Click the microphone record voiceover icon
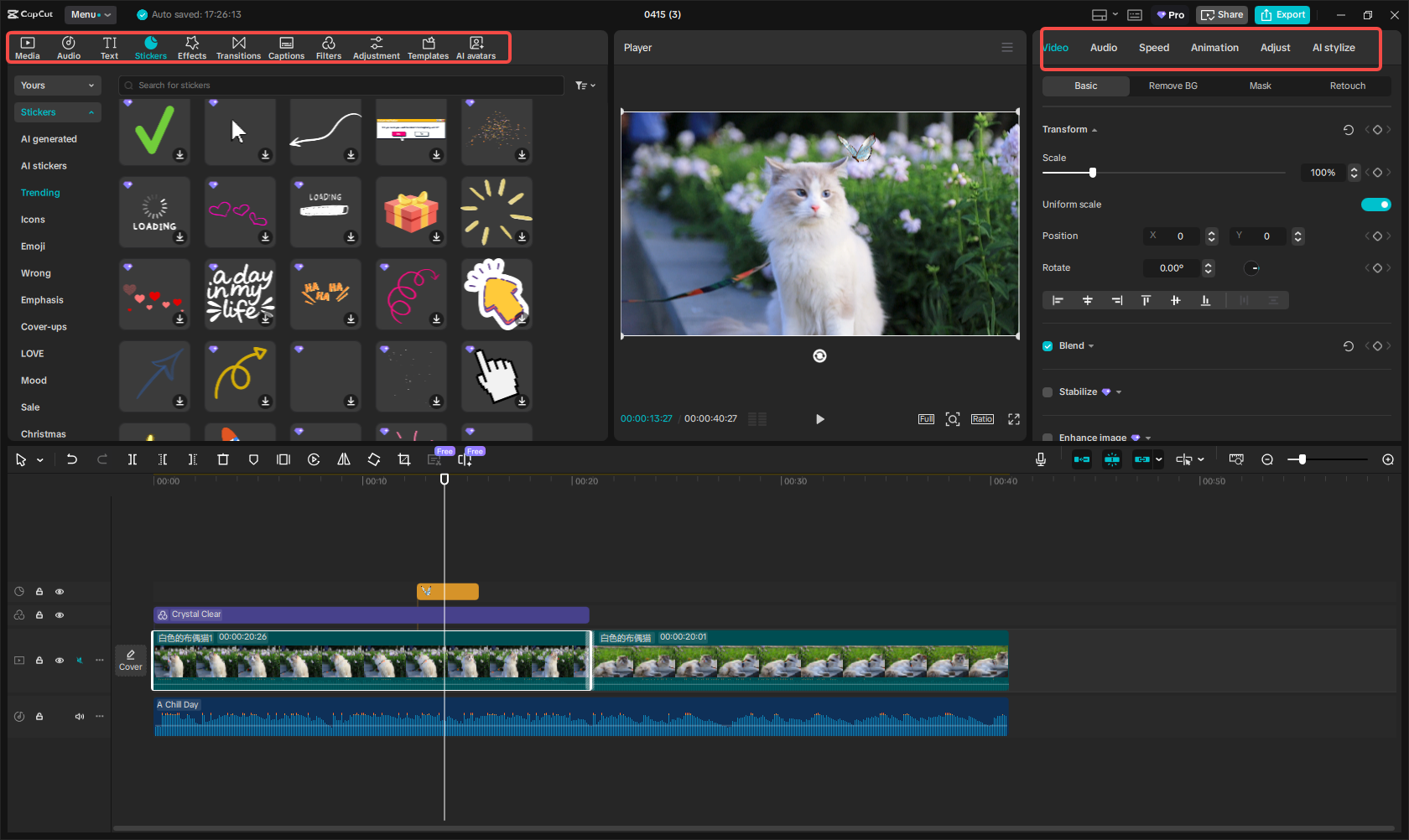This screenshot has height=840, width=1409. [x=1041, y=459]
